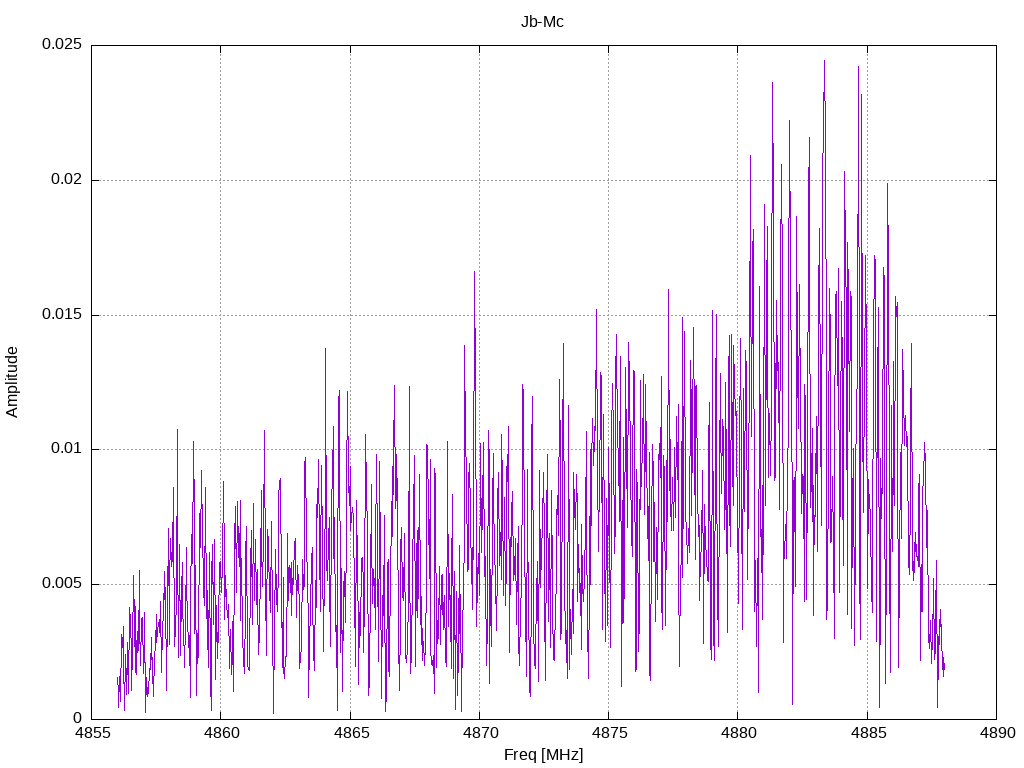Click the 0 y-axis tick label
This screenshot has height=768, width=1024.
point(77,718)
